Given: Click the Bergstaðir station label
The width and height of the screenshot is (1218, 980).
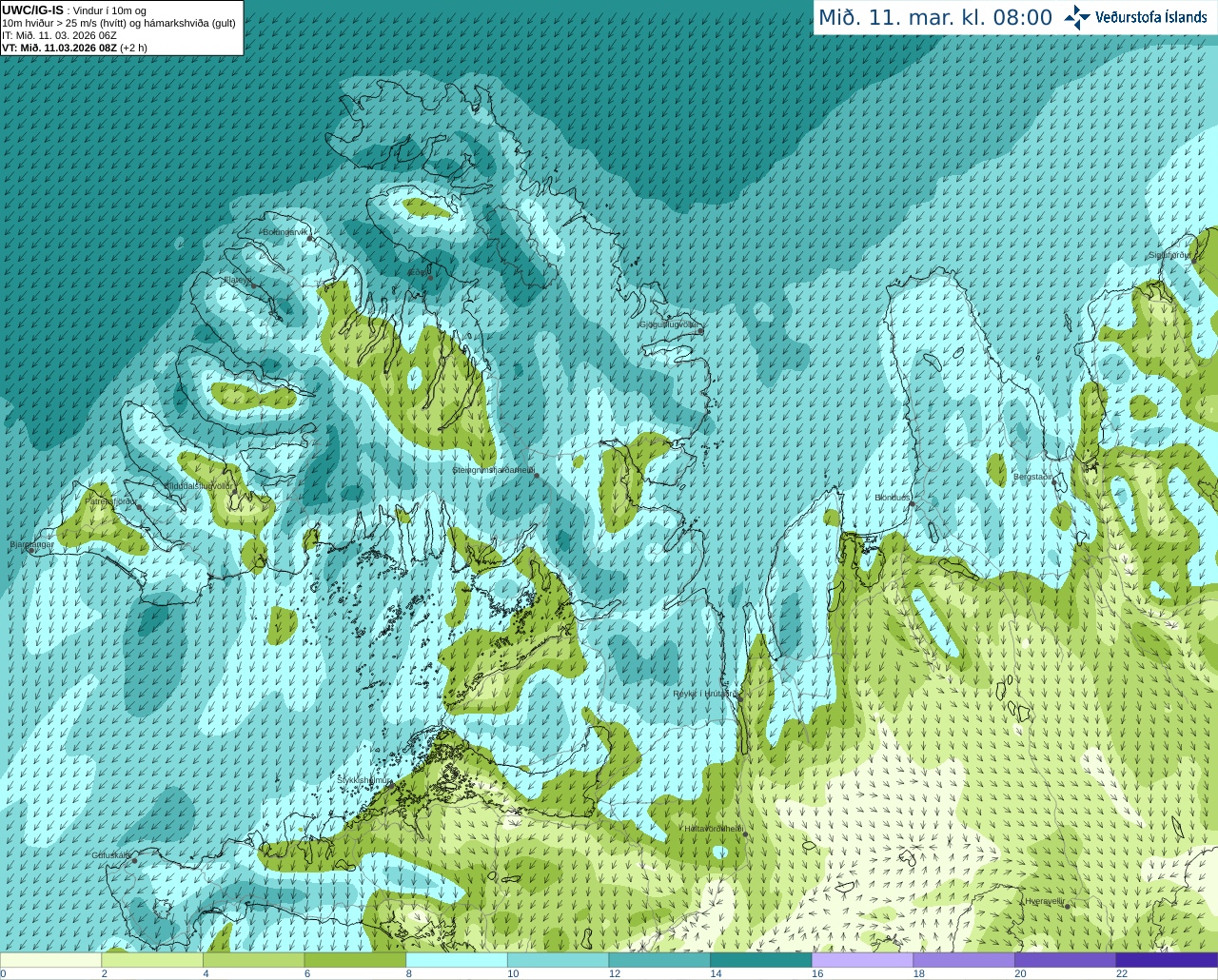Looking at the screenshot, I should (x=1032, y=477).
